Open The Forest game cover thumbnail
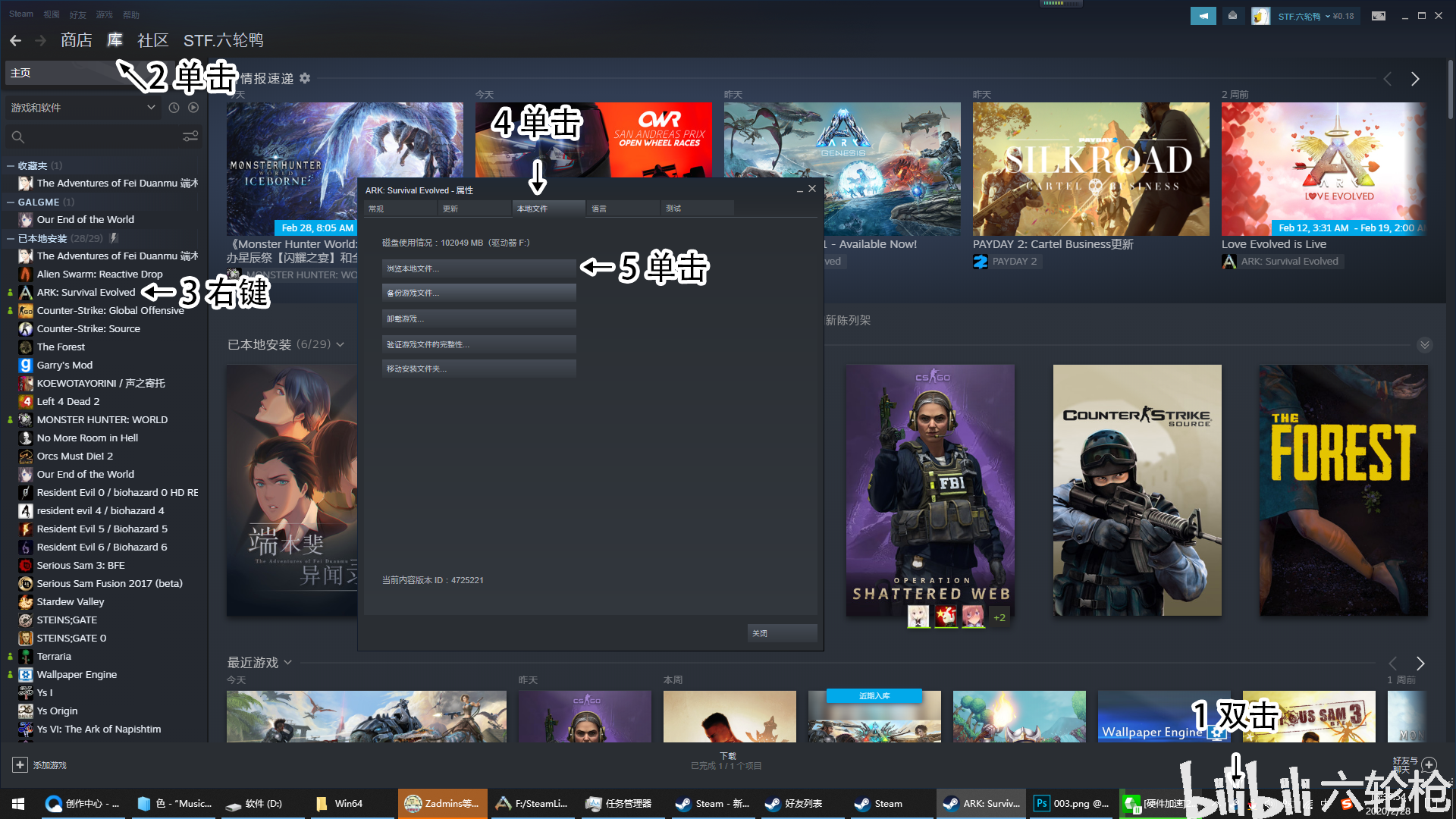Image resolution: width=1456 pixels, height=819 pixels. pyautogui.click(x=1343, y=490)
